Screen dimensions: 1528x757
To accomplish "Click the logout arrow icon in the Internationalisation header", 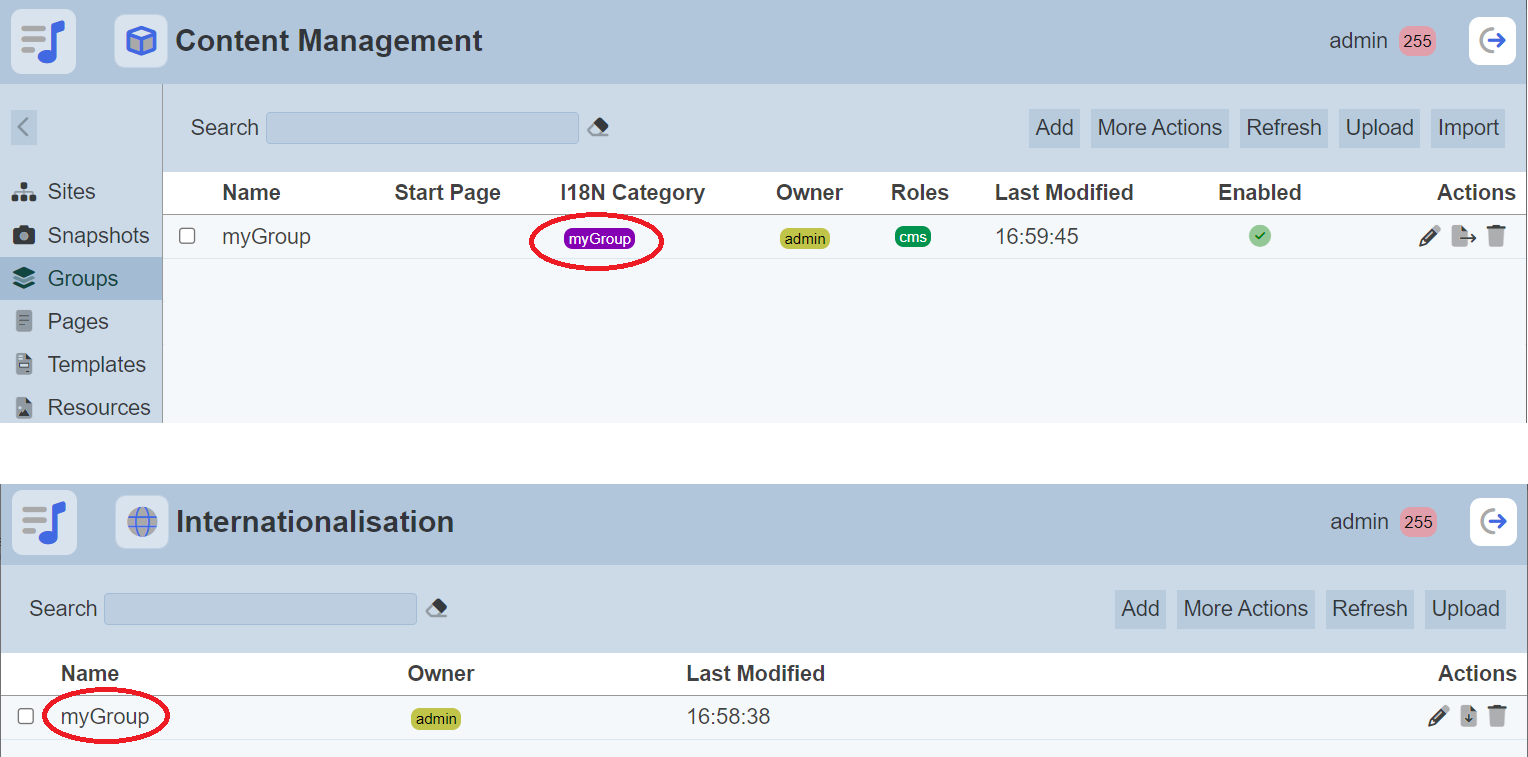I will click(x=1493, y=522).
